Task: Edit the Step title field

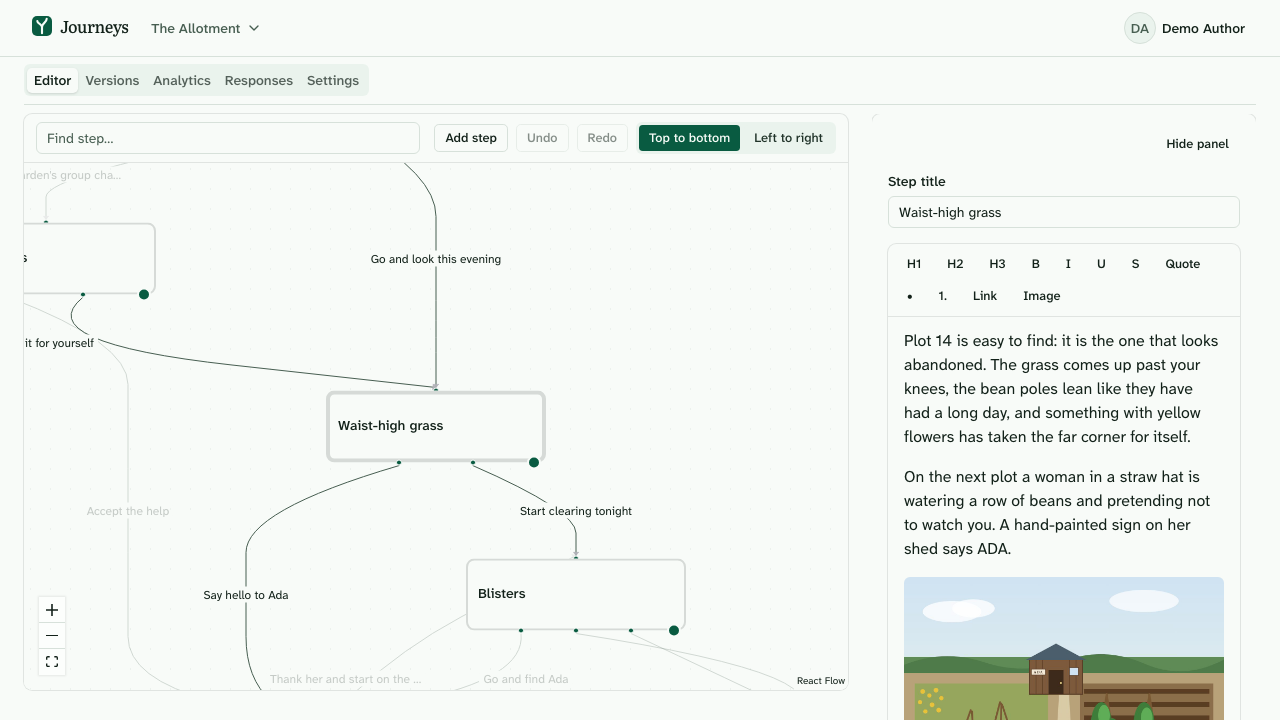Action: [x=1064, y=212]
